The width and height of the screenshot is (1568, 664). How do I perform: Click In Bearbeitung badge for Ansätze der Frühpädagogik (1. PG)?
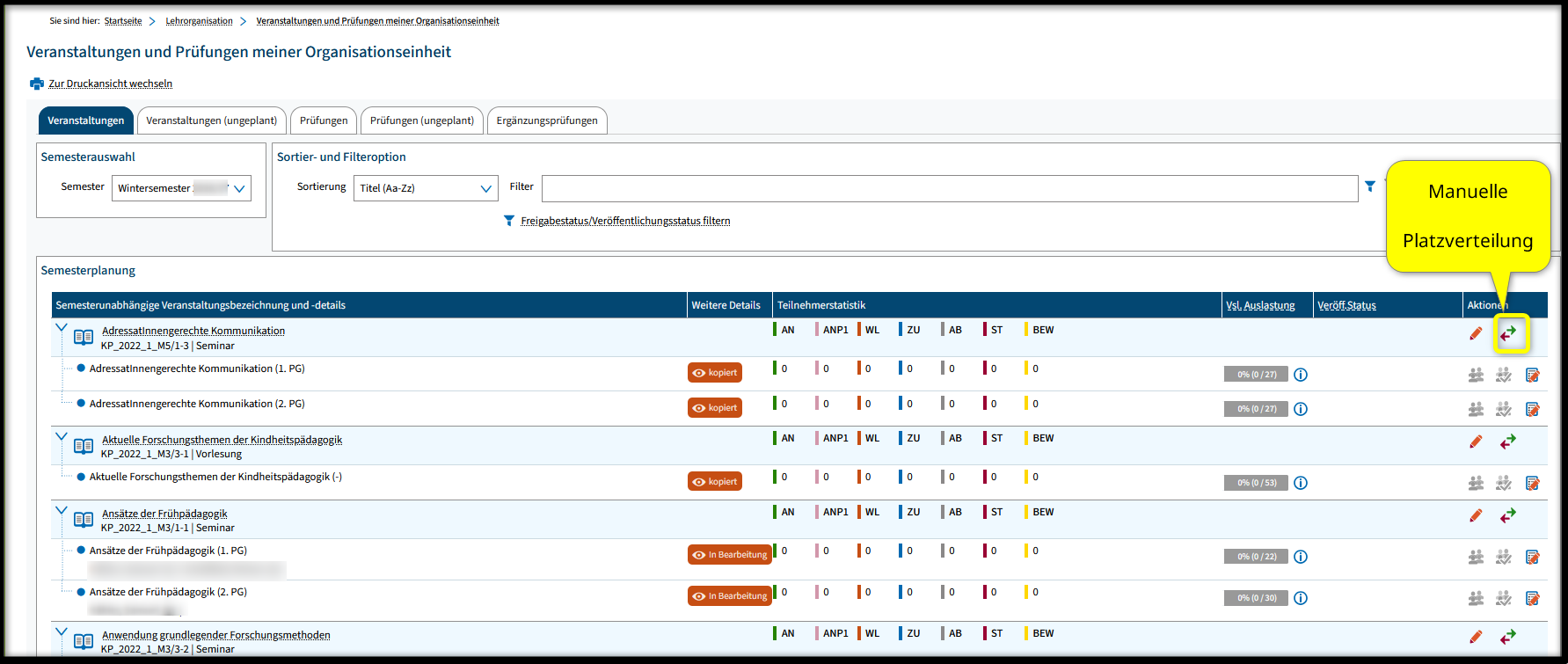pyautogui.click(x=729, y=555)
